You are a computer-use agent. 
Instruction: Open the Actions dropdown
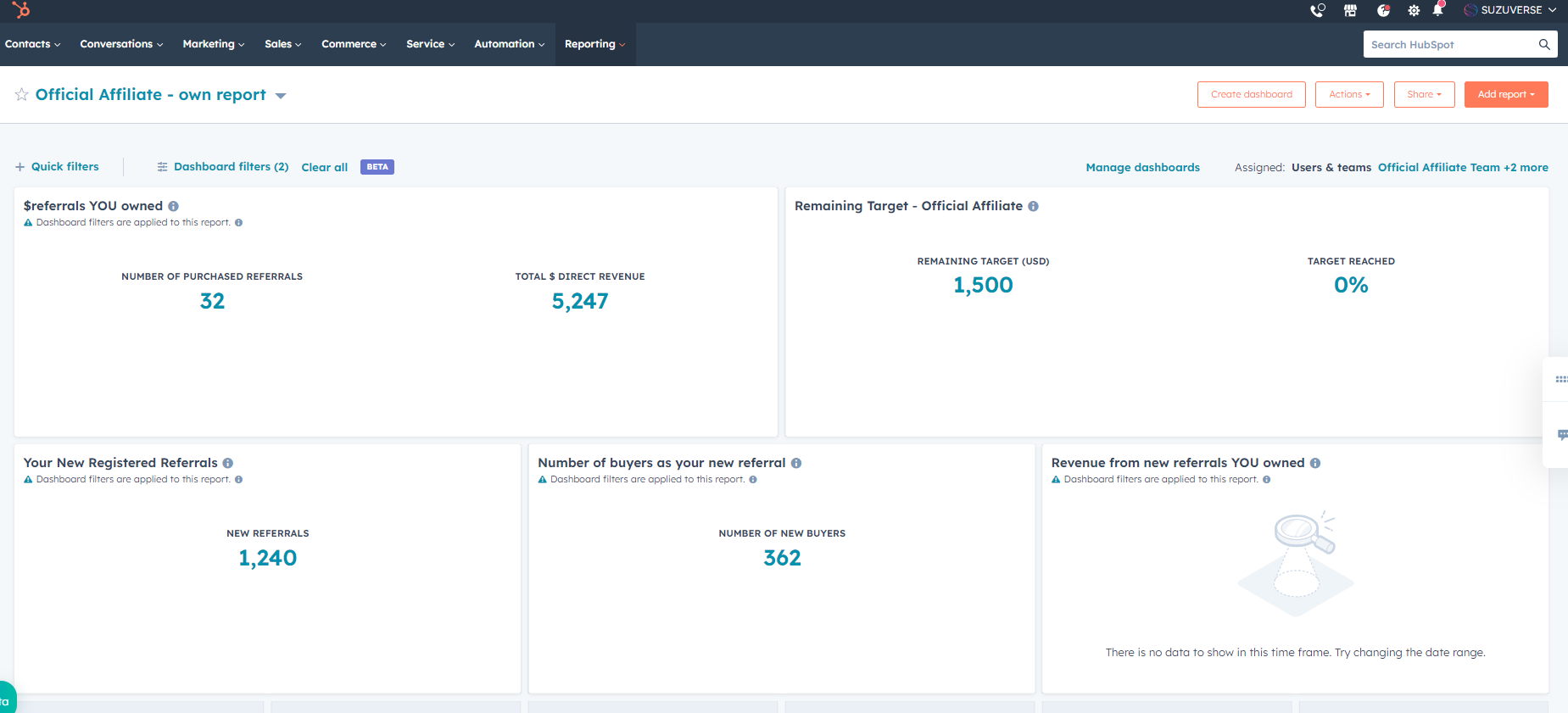[1348, 95]
